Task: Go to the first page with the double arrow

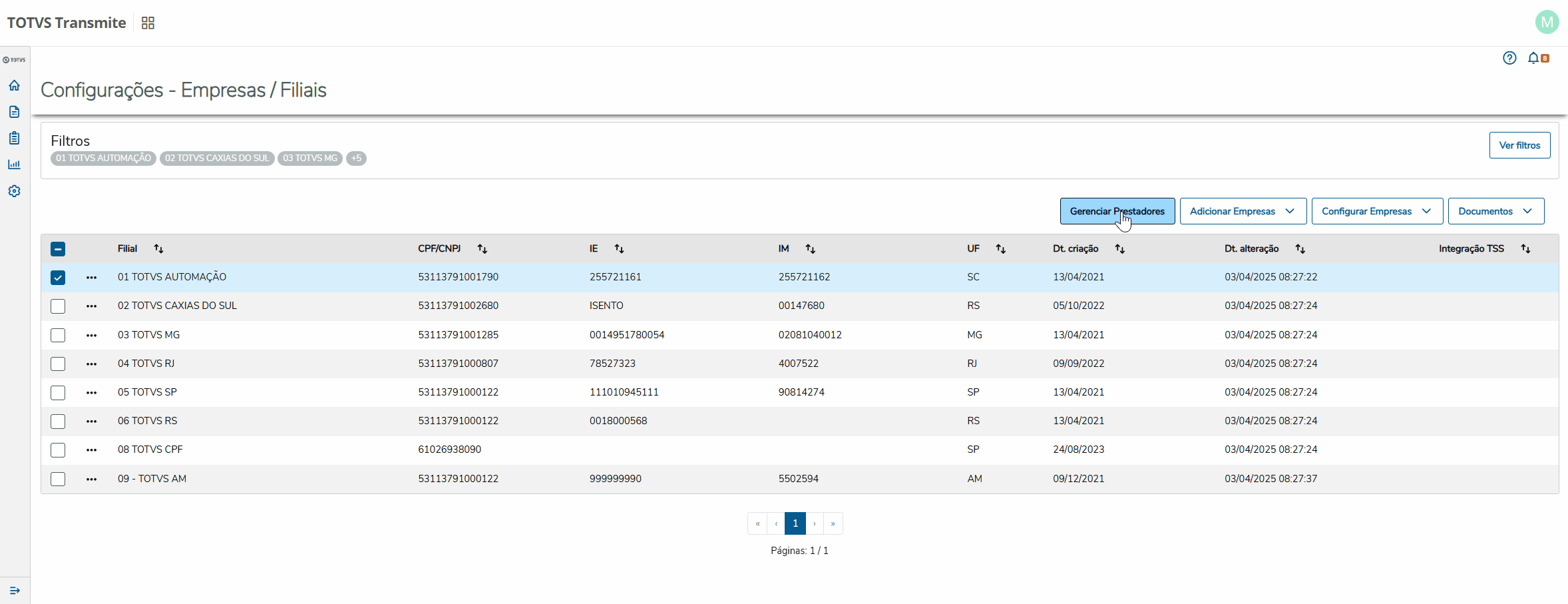Action: coord(757,523)
